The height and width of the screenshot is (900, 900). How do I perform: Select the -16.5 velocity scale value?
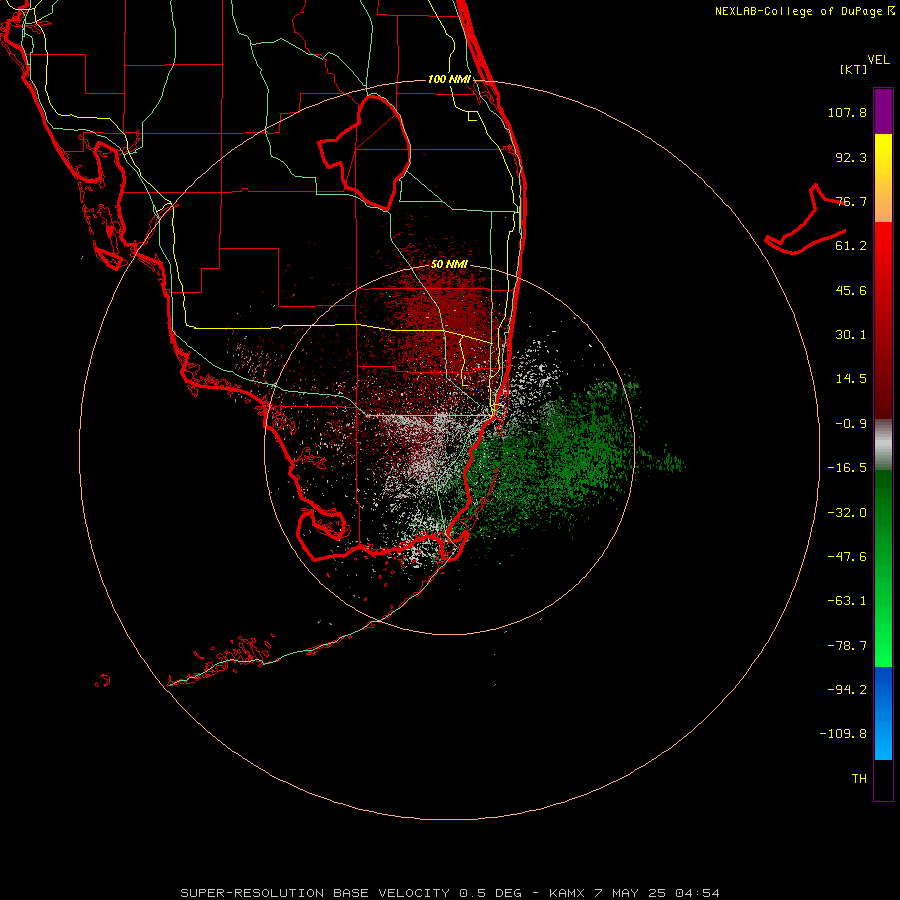(847, 468)
